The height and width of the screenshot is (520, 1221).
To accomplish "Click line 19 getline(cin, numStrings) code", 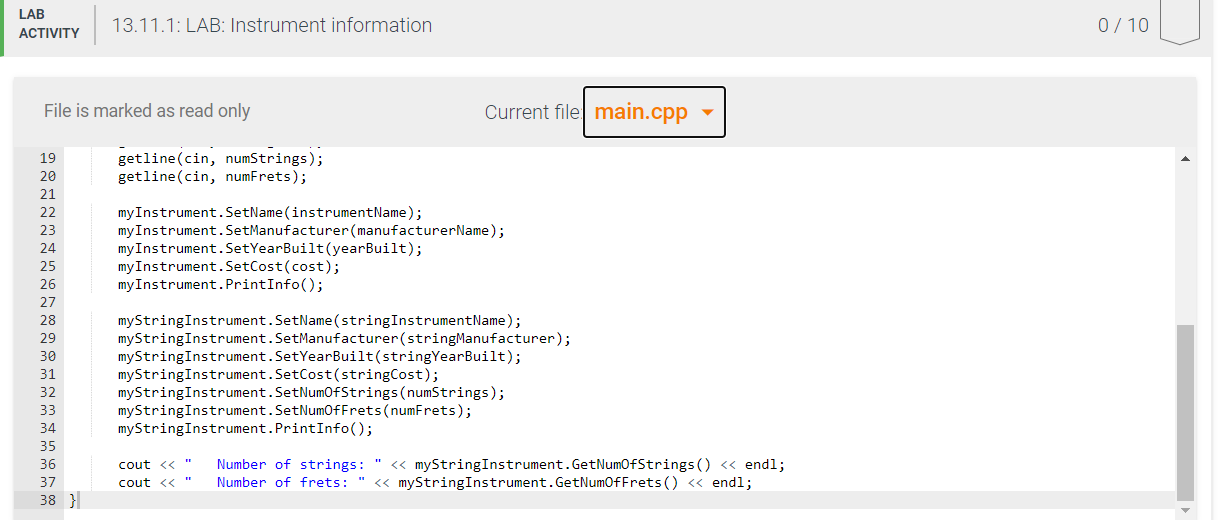I will coord(221,158).
